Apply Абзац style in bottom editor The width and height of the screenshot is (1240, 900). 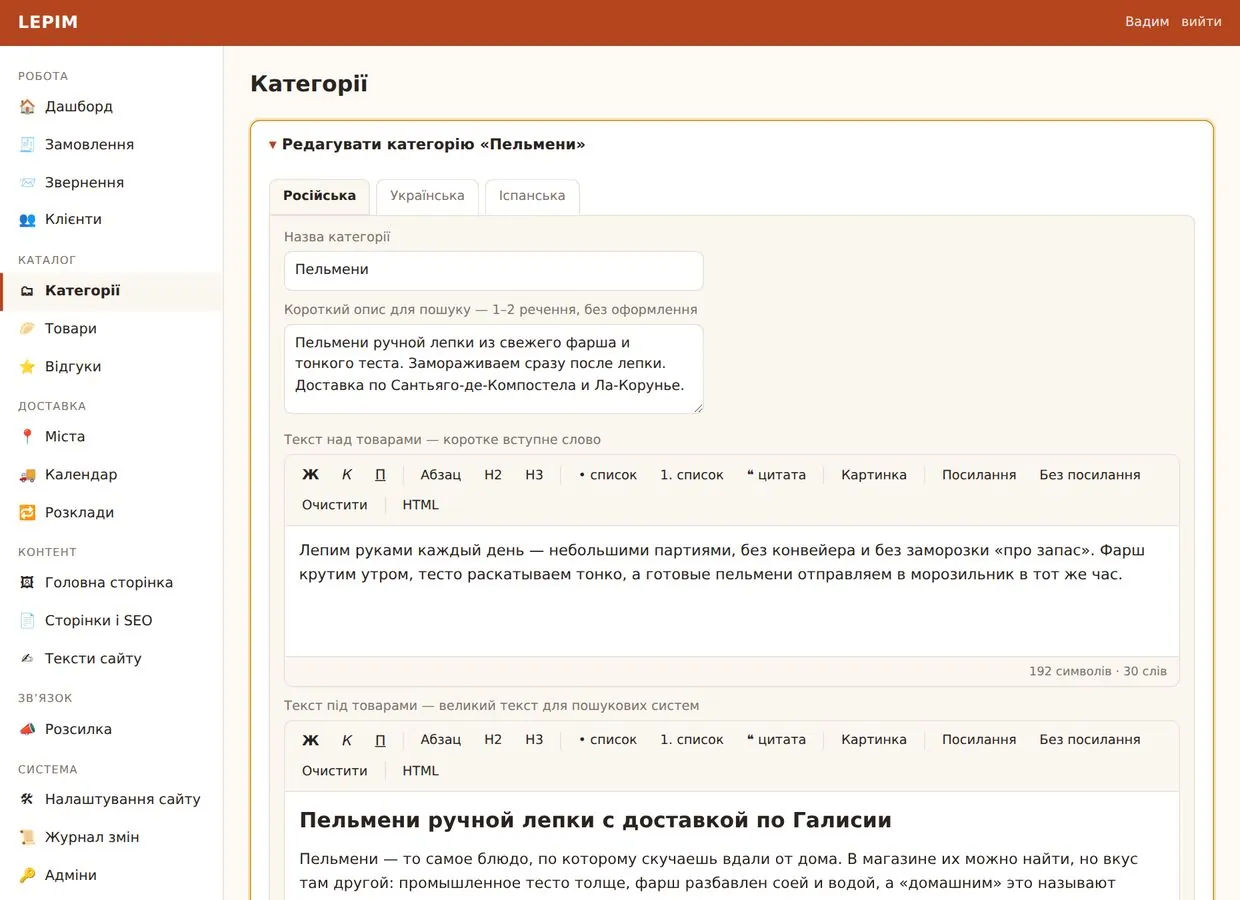pos(440,740)
